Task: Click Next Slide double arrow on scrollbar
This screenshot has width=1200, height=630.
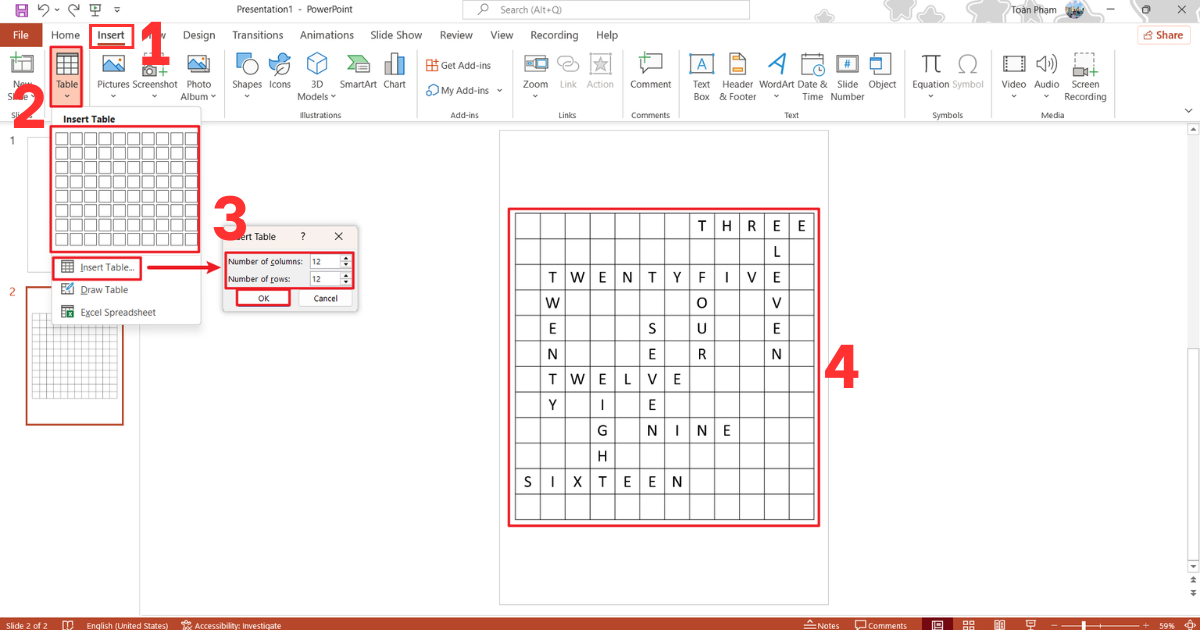Action: [x=1193, y=594]
